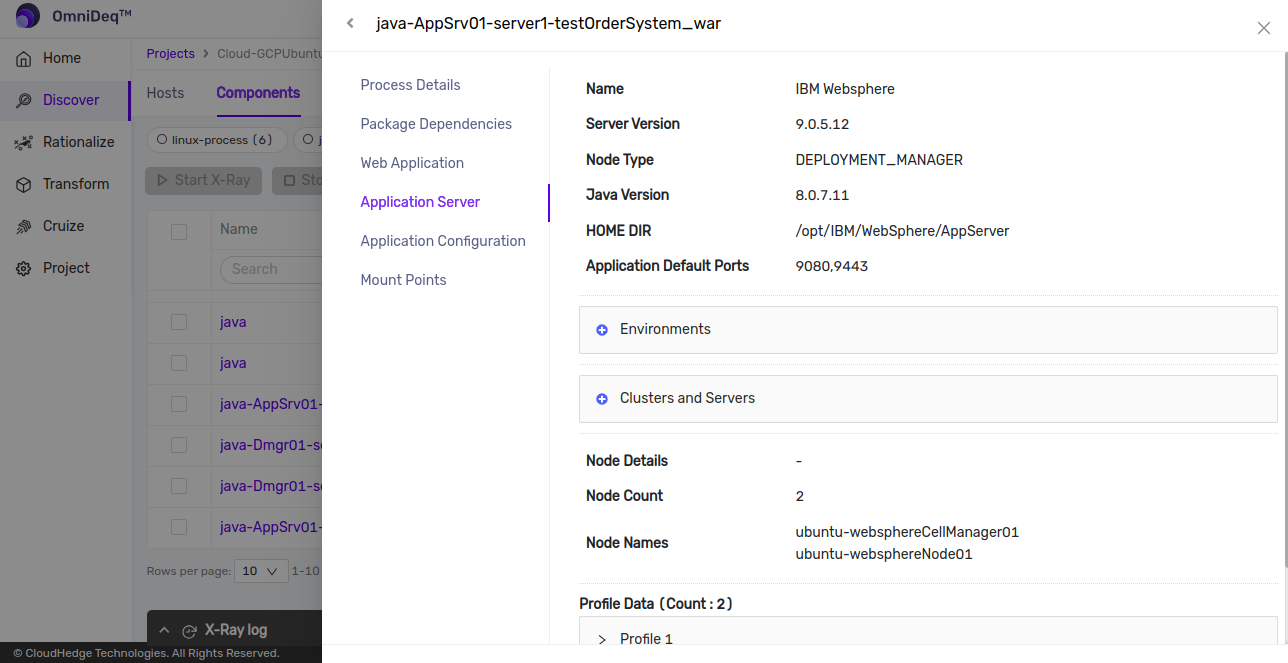Click the Transform cube icon
Screen dimensions: 1288x663
24,185
